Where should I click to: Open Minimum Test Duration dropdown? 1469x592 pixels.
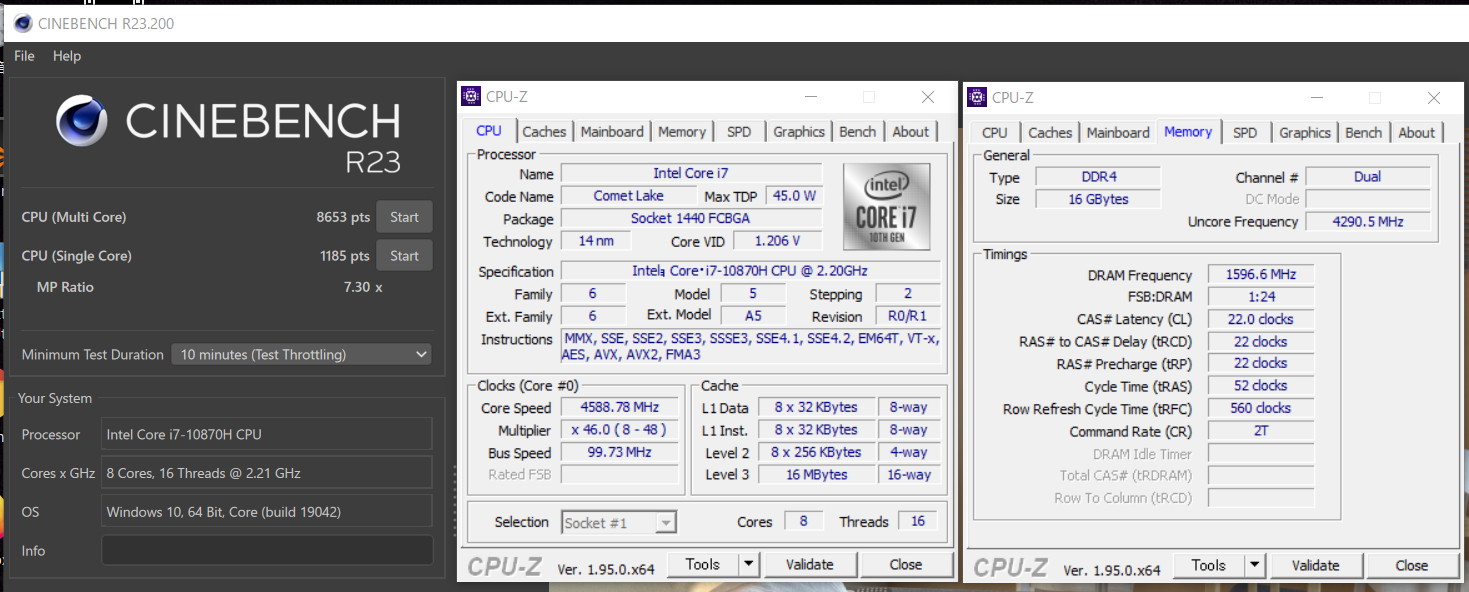click(301, 354)
